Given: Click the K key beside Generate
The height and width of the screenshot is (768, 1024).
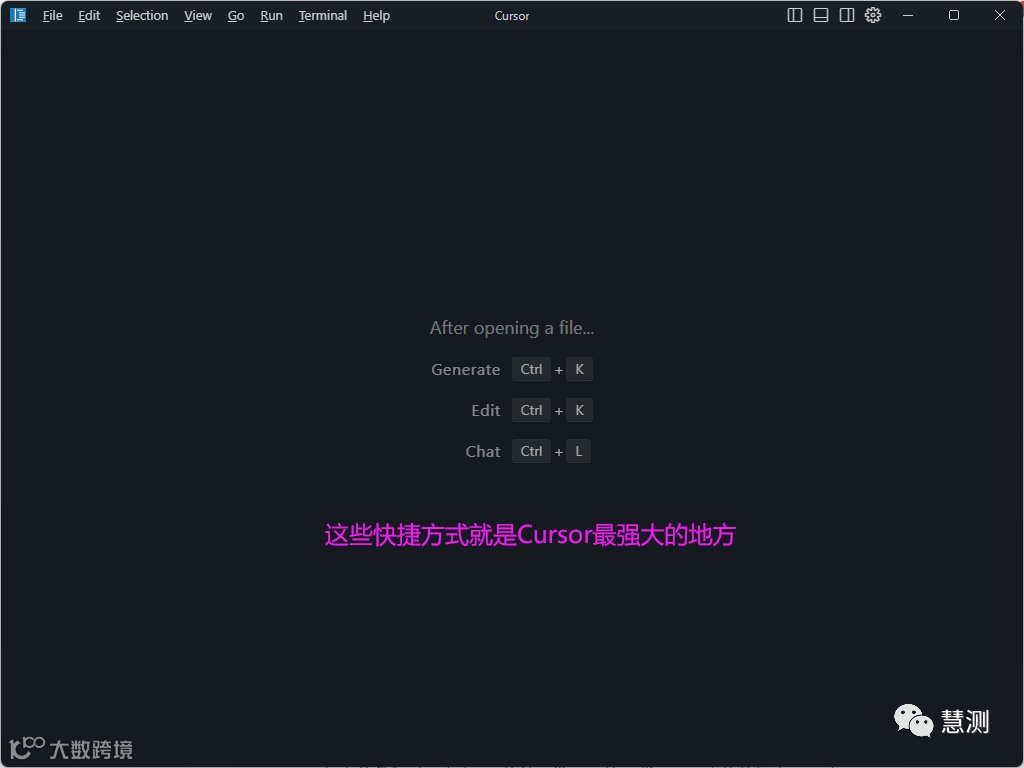Looking at the screenshot, I should (x=579, y=369).
